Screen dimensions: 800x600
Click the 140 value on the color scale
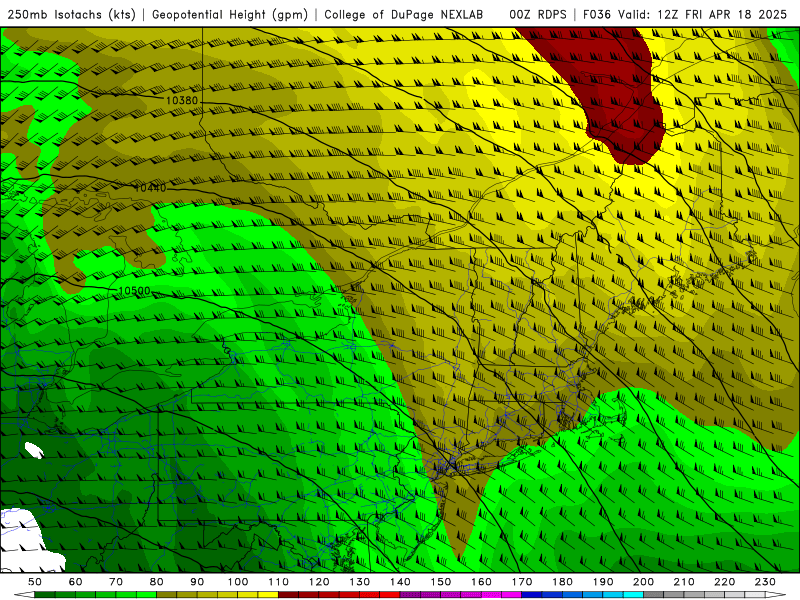(400, 582)
